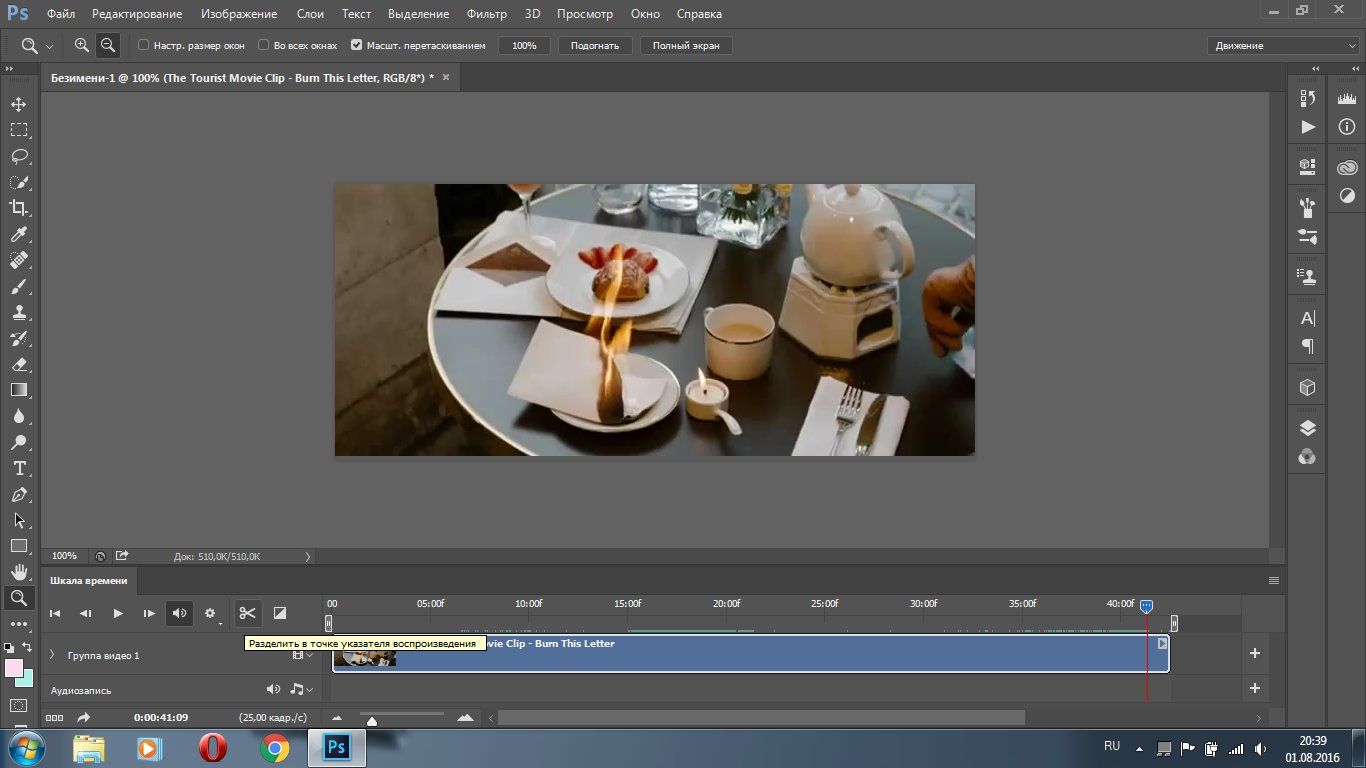Select the Path Selection tool
1366x768 pixels.
[x=19, y=520]
